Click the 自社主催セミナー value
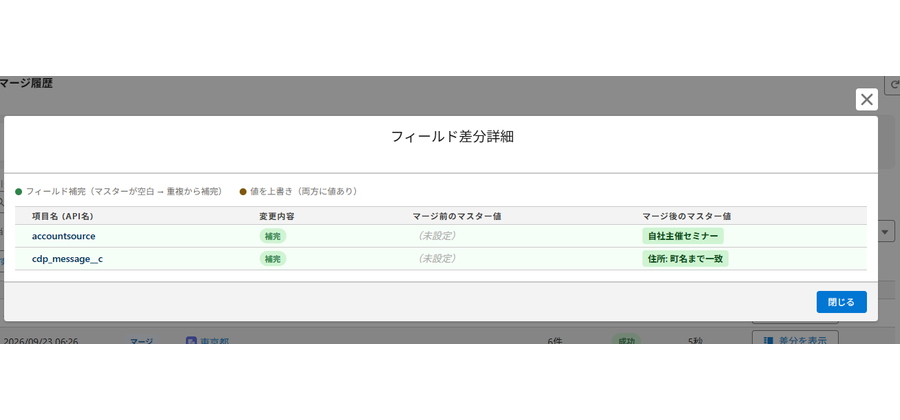This screenshot has width=900, height=420. pos(682,236)
